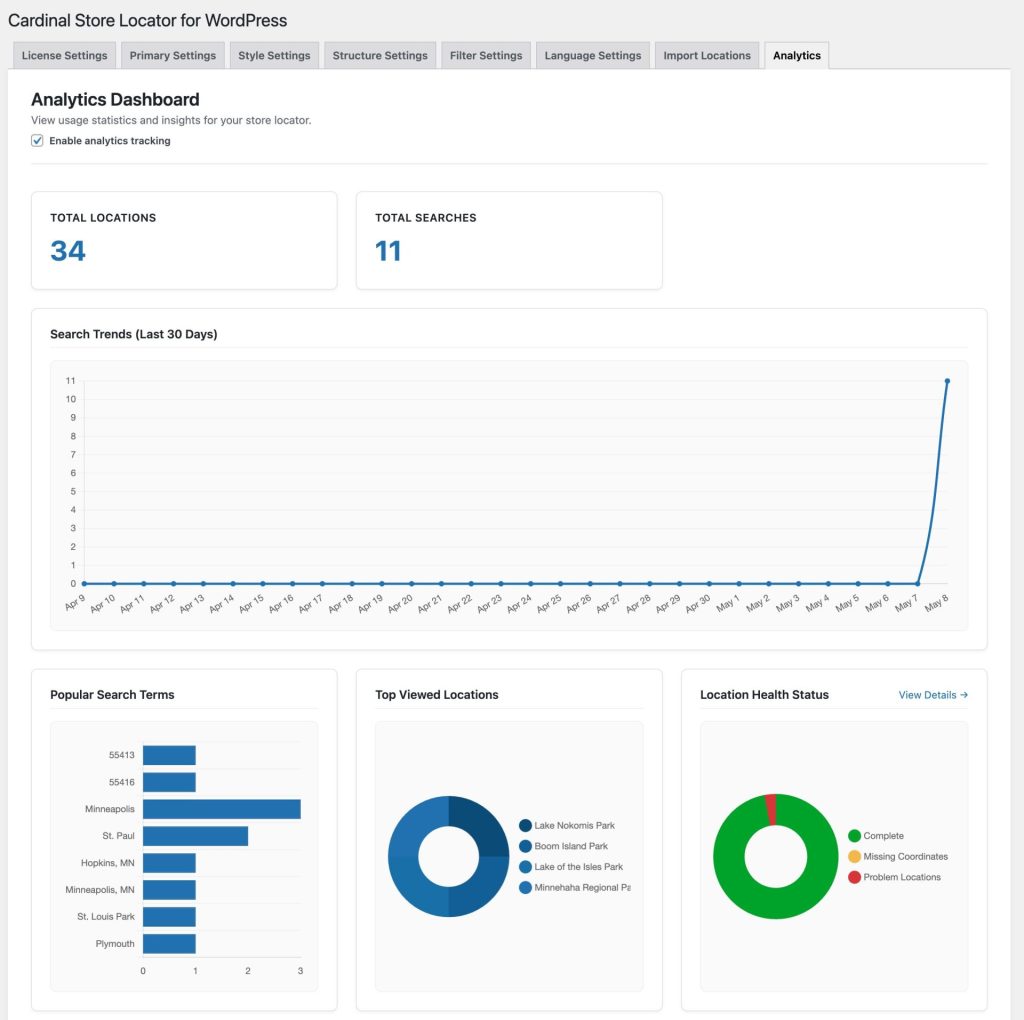Go to Structure Settings tab
The width and height of the screenshot is (1024, 1020).
pos(380,56)
